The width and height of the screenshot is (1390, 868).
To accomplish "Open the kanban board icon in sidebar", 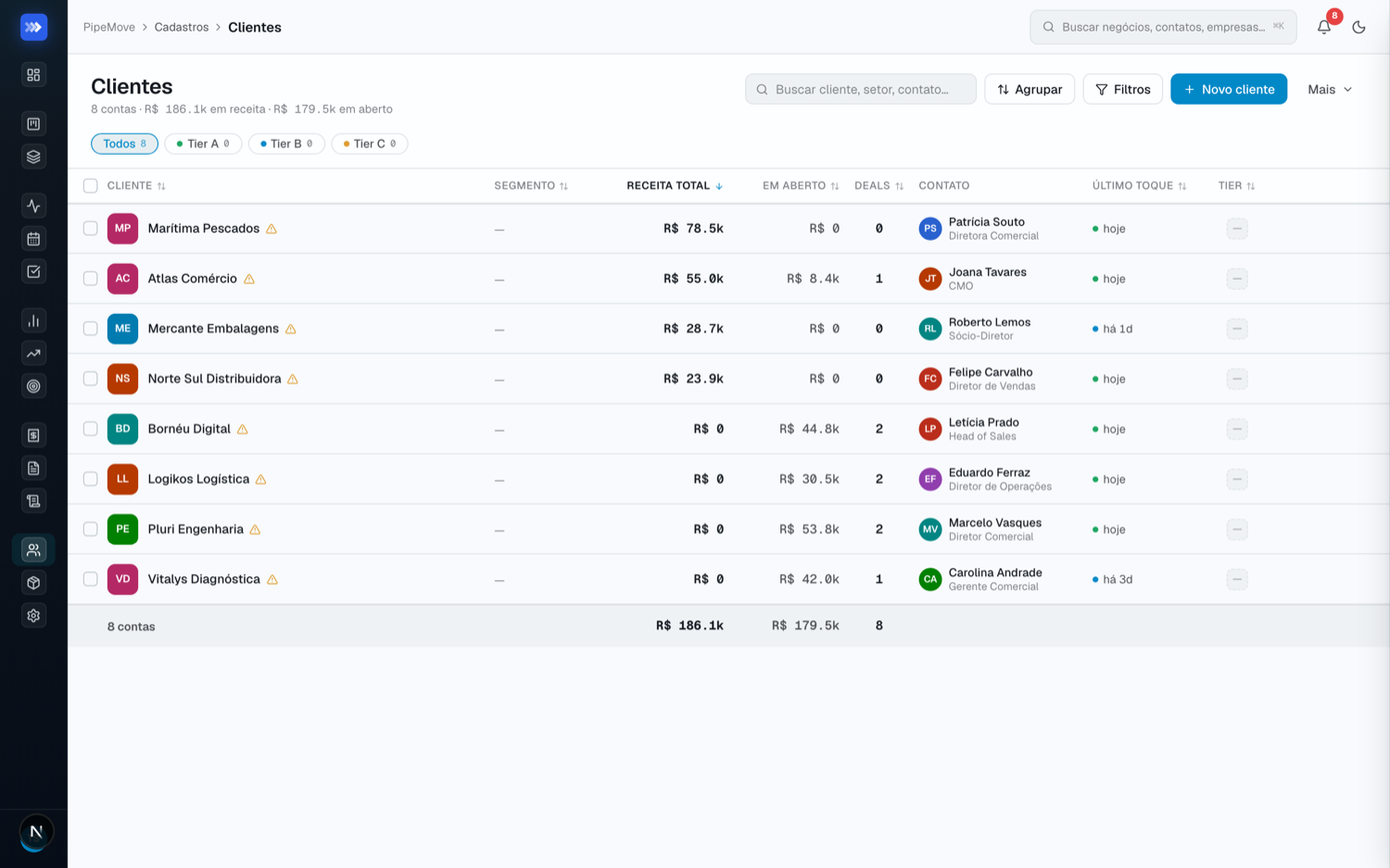I will 33,123.
